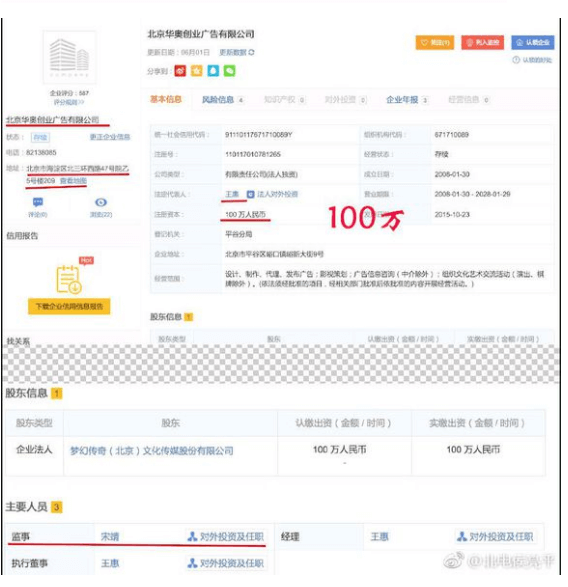Image resolution: width=568 pixels, height=587 pixels.
Task: Share page via the yellow star Qzone icon
Action: coord(197,71)
